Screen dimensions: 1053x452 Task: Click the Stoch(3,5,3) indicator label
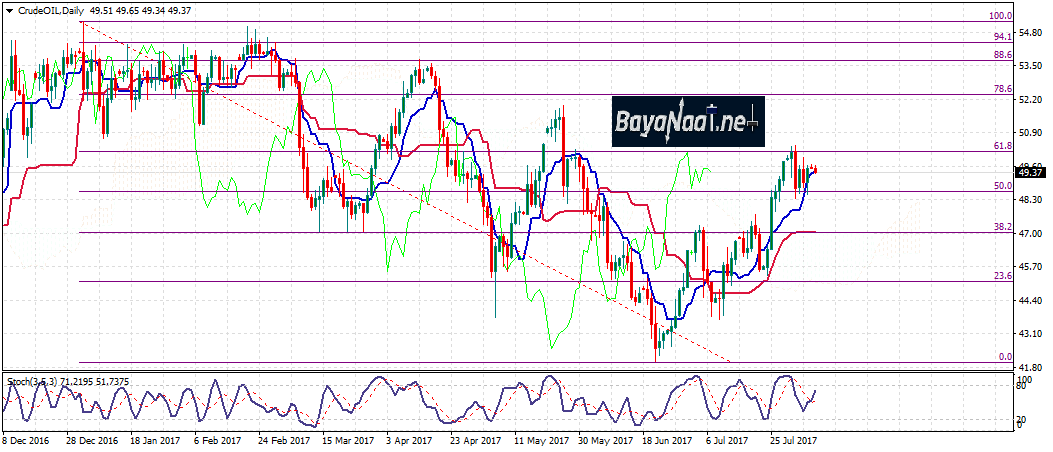(x=36, y=382)
